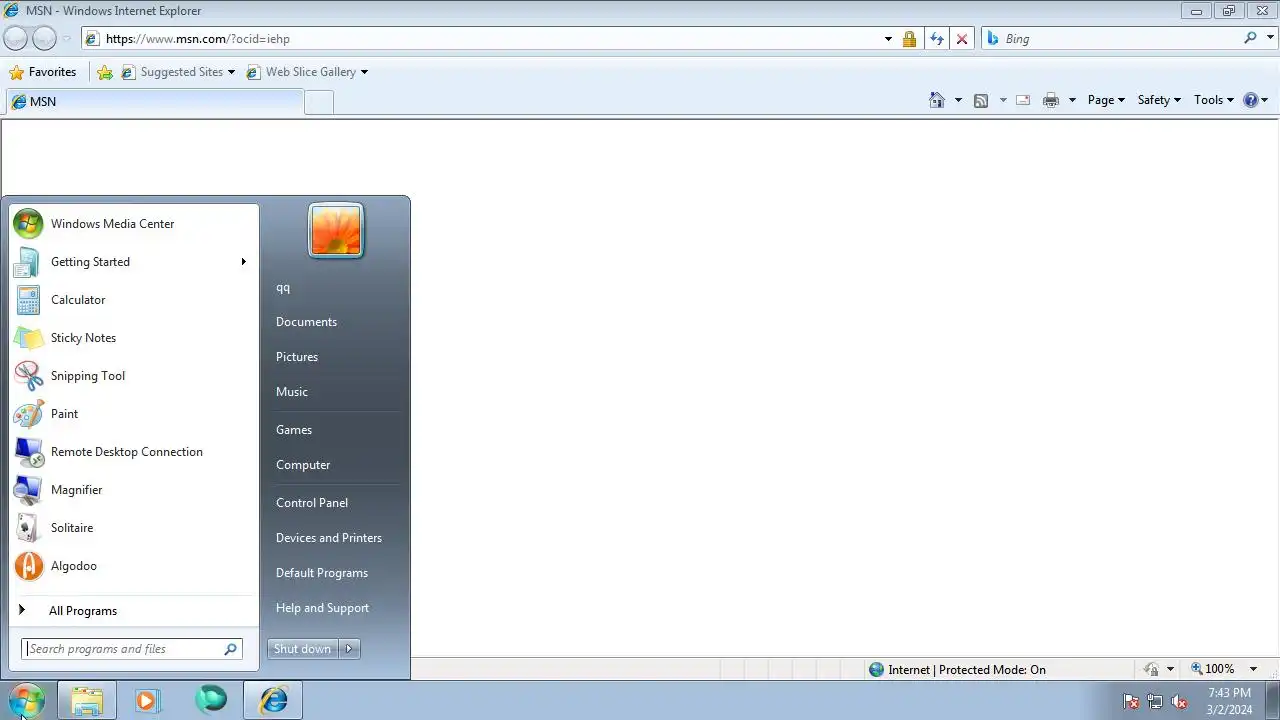Open Shut down options arrow
The image size is (1280, 720).
point(350,649)
